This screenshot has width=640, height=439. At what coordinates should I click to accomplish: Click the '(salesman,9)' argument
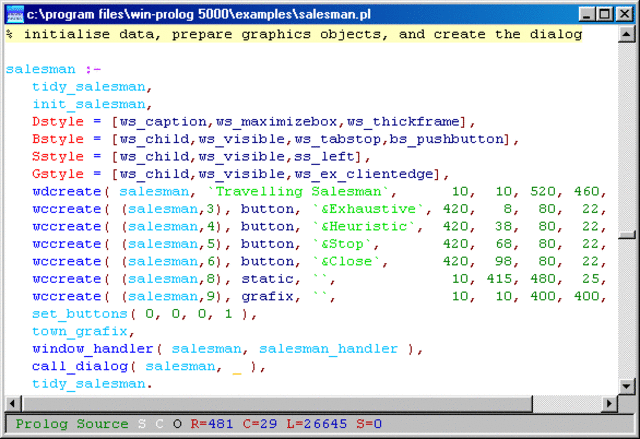[171, 297]
